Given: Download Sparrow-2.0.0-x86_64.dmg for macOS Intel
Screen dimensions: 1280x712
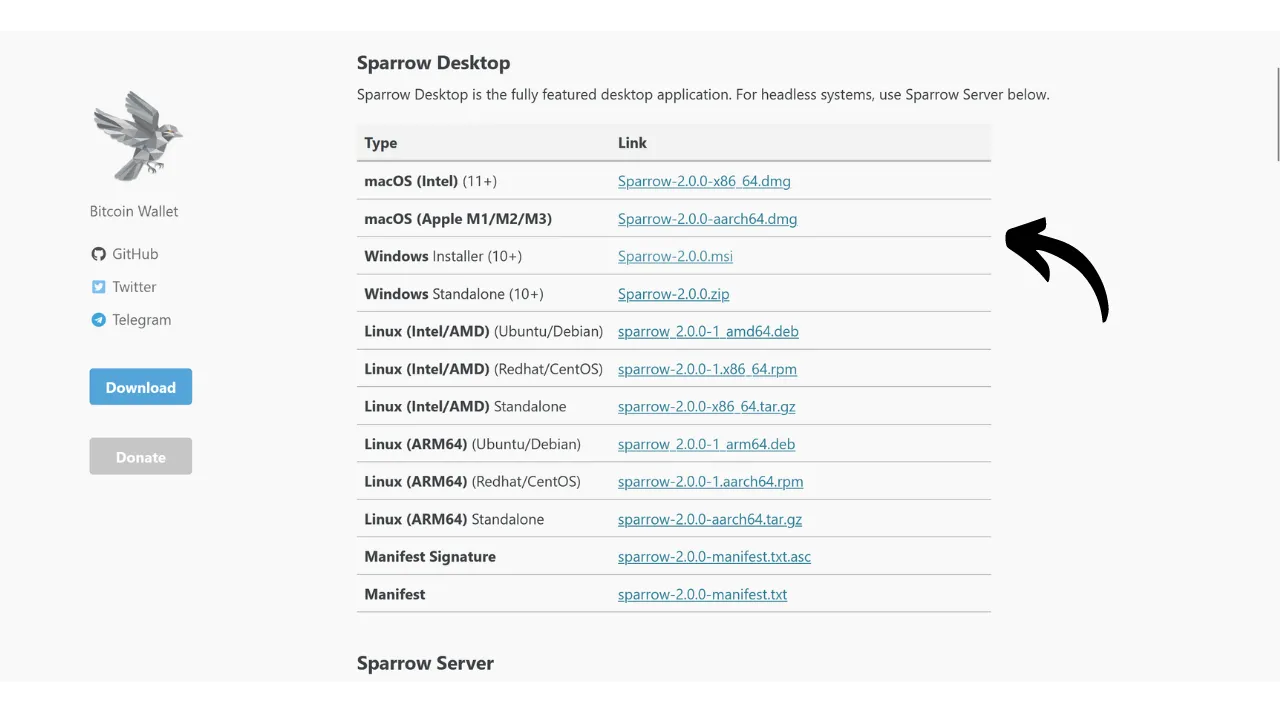Looking at the screenshot, I should click(x=704, y=181).
